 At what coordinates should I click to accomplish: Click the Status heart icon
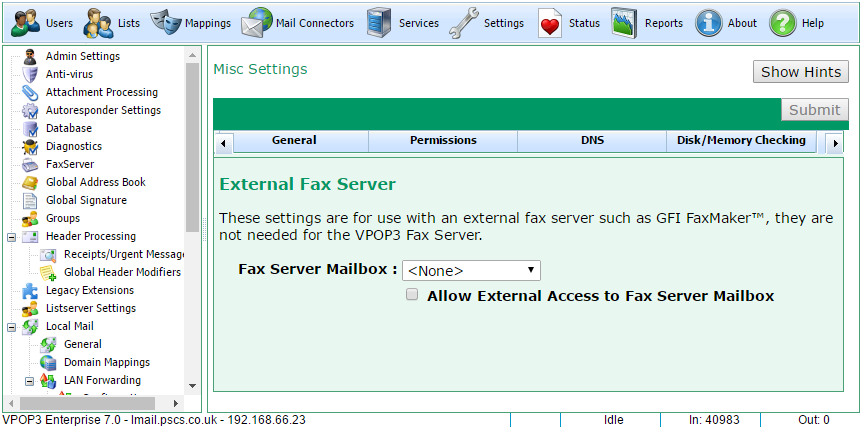(549, 23)
